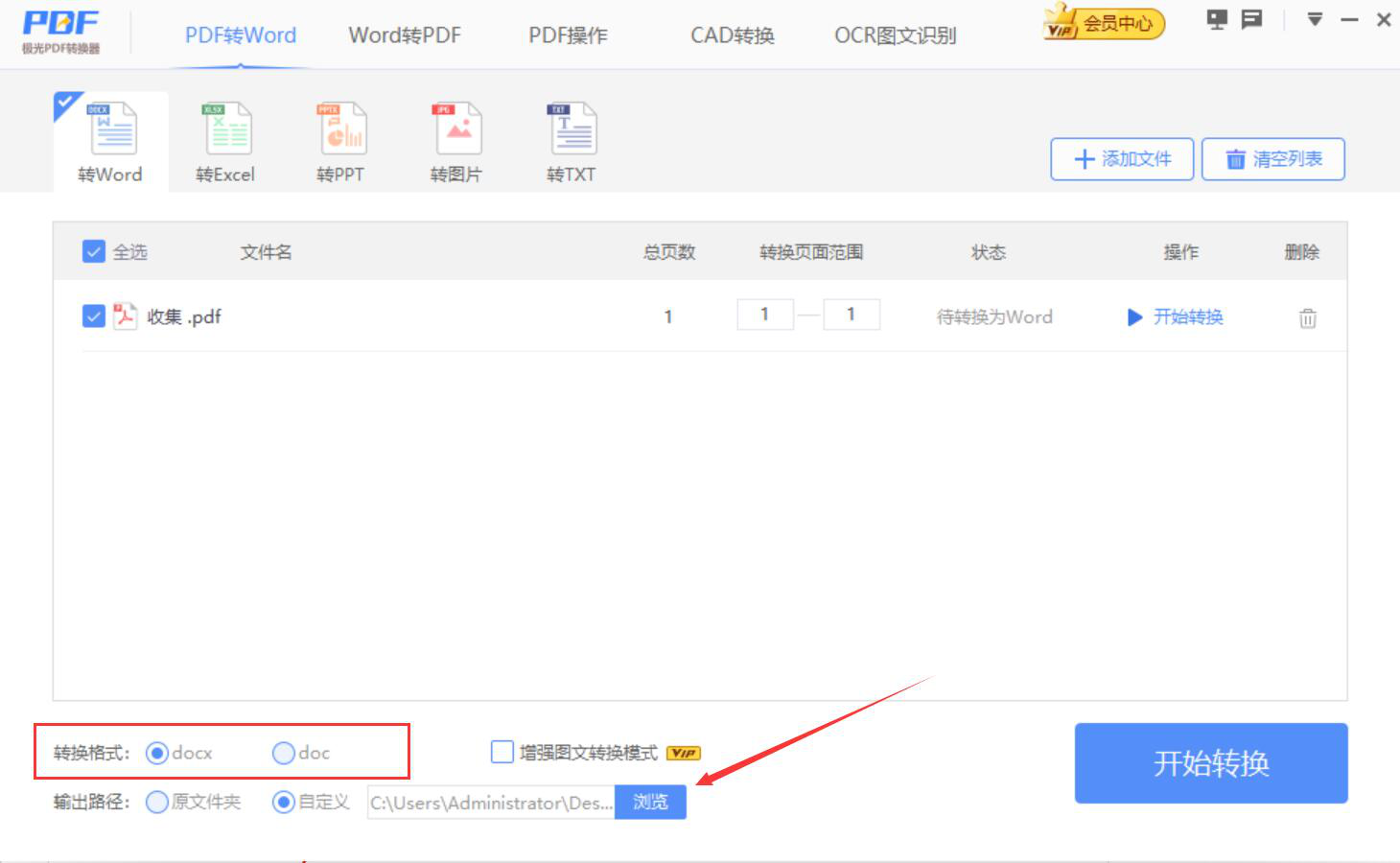Image resolution: width=1400 pixels, height=863 pixels.
Task: Click the 清空列表 button
Action: pyautogui.click(x=1273, y=159)
